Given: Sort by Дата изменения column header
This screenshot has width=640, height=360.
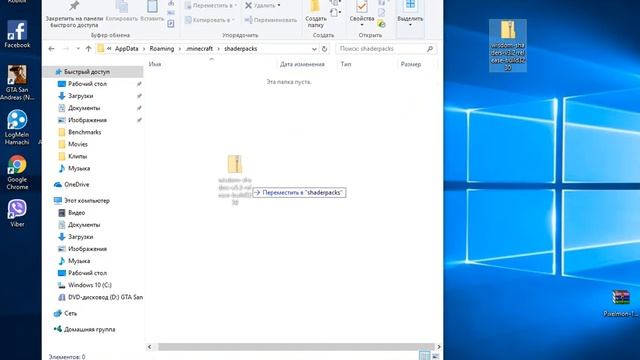Looking at the screenshot, I should pyautogui.click(x=302, y=64).
